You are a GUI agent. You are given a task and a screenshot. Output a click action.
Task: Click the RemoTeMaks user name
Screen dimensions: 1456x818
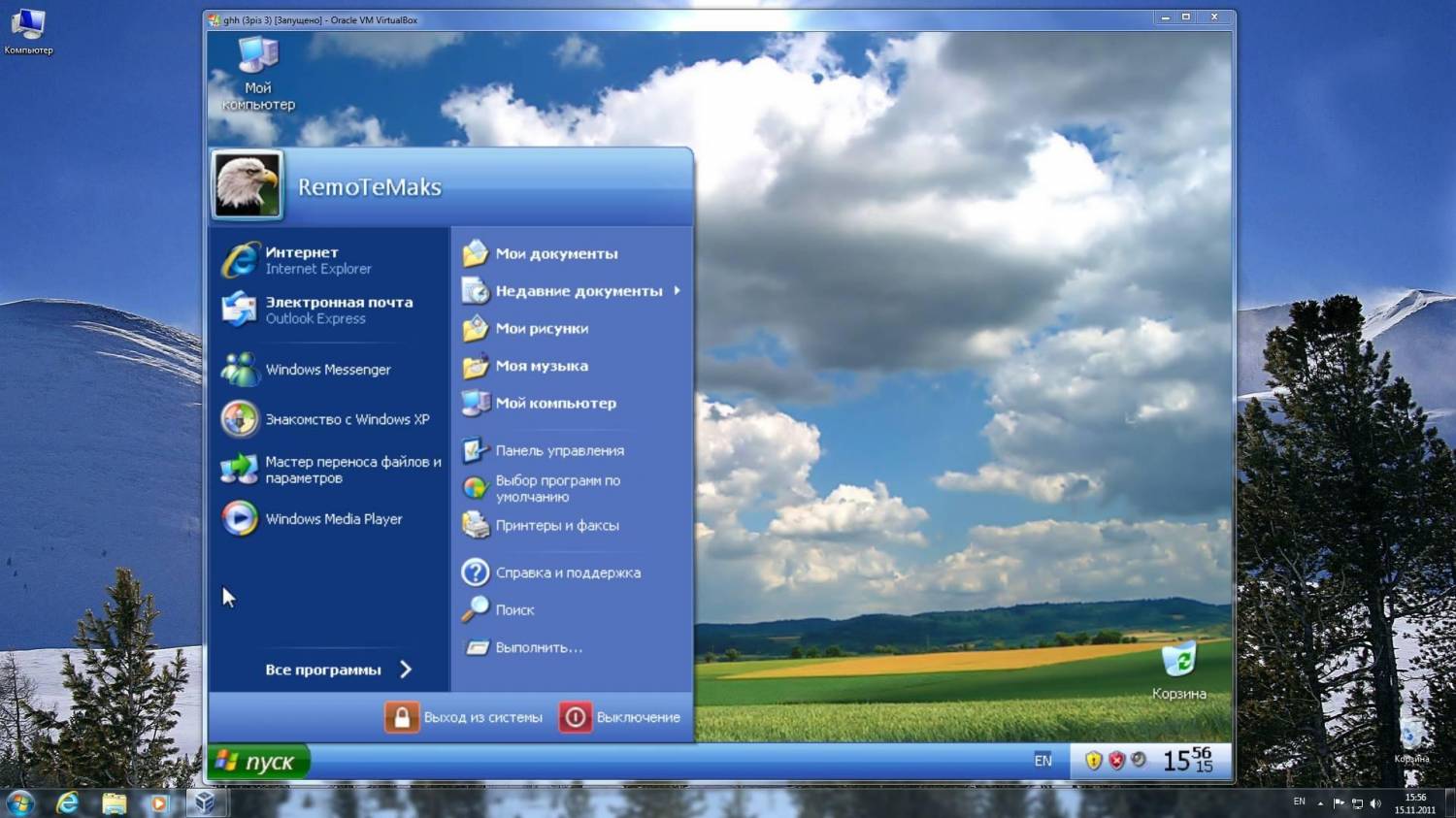click(369, 186)
